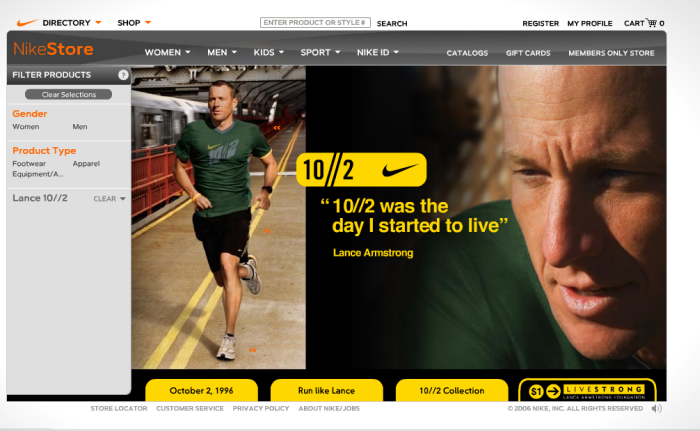Filter products by Men gender
The height and width of the screenshot is (431, 700).
pyautogui.click(x=80, y=127)
